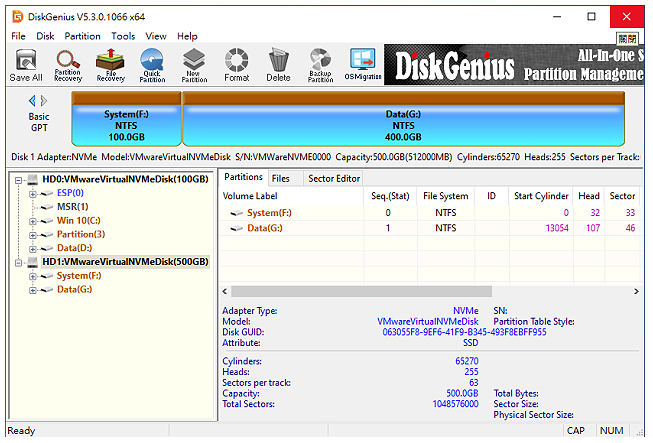Click the scroll right arrow of partition table
Viewport: 653px width, 443px height.
point(636,291)
